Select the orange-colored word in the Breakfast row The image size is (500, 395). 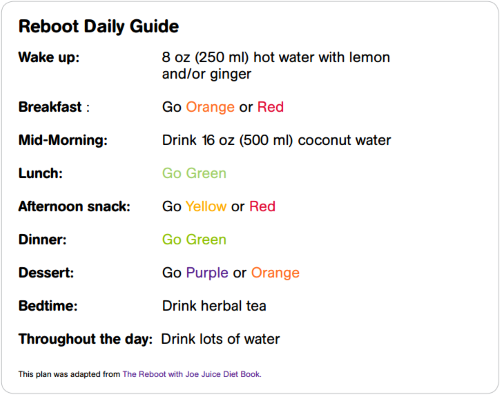click(210, 108)
